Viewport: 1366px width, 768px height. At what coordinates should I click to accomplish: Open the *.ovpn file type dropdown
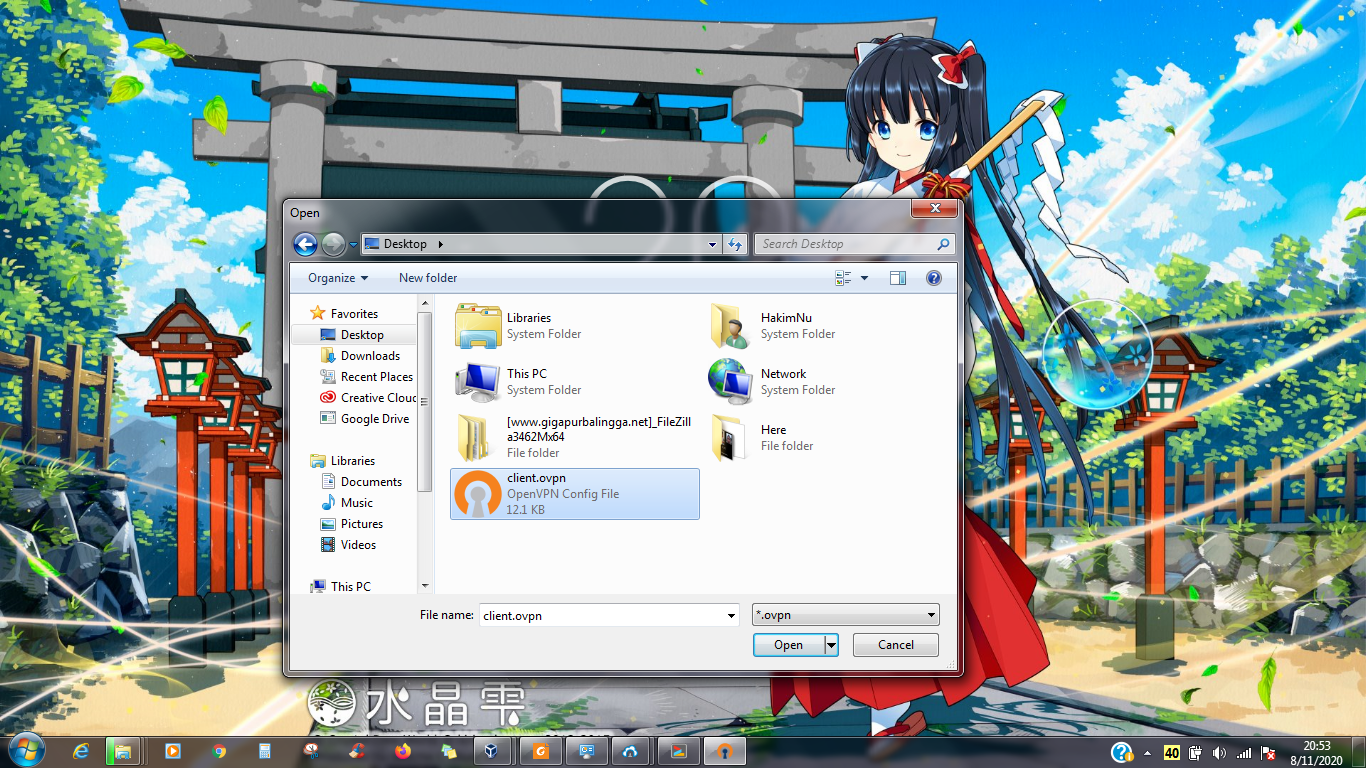[846, 615]
